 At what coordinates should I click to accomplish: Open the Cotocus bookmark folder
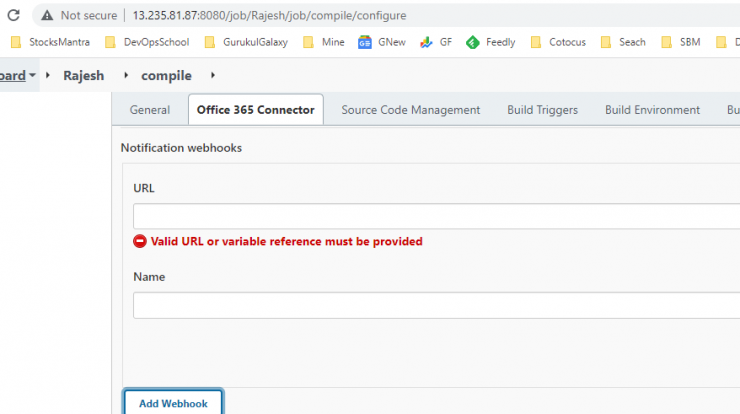(558, 42)
